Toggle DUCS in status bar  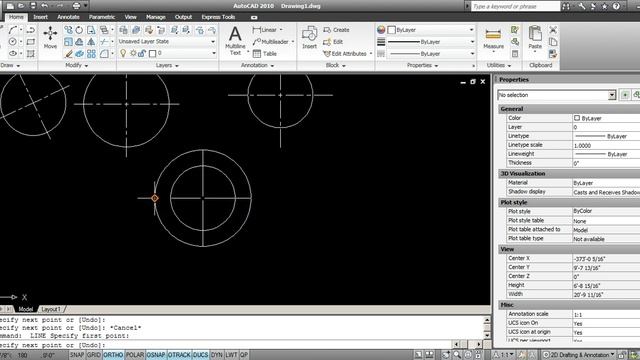click(200, 355)
